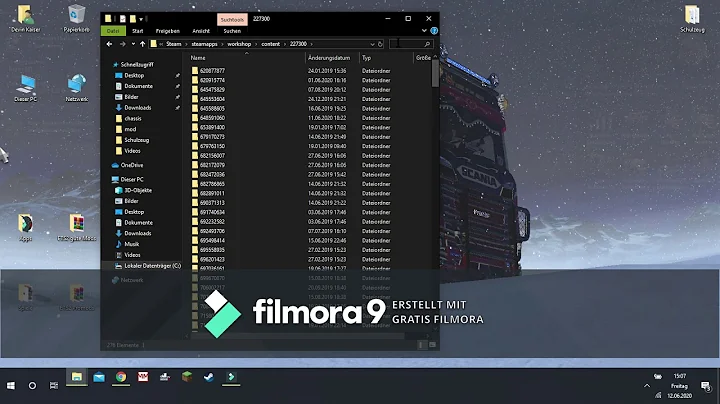
Task: Expand the ribbon with the chevron
Action: [424, 31]
